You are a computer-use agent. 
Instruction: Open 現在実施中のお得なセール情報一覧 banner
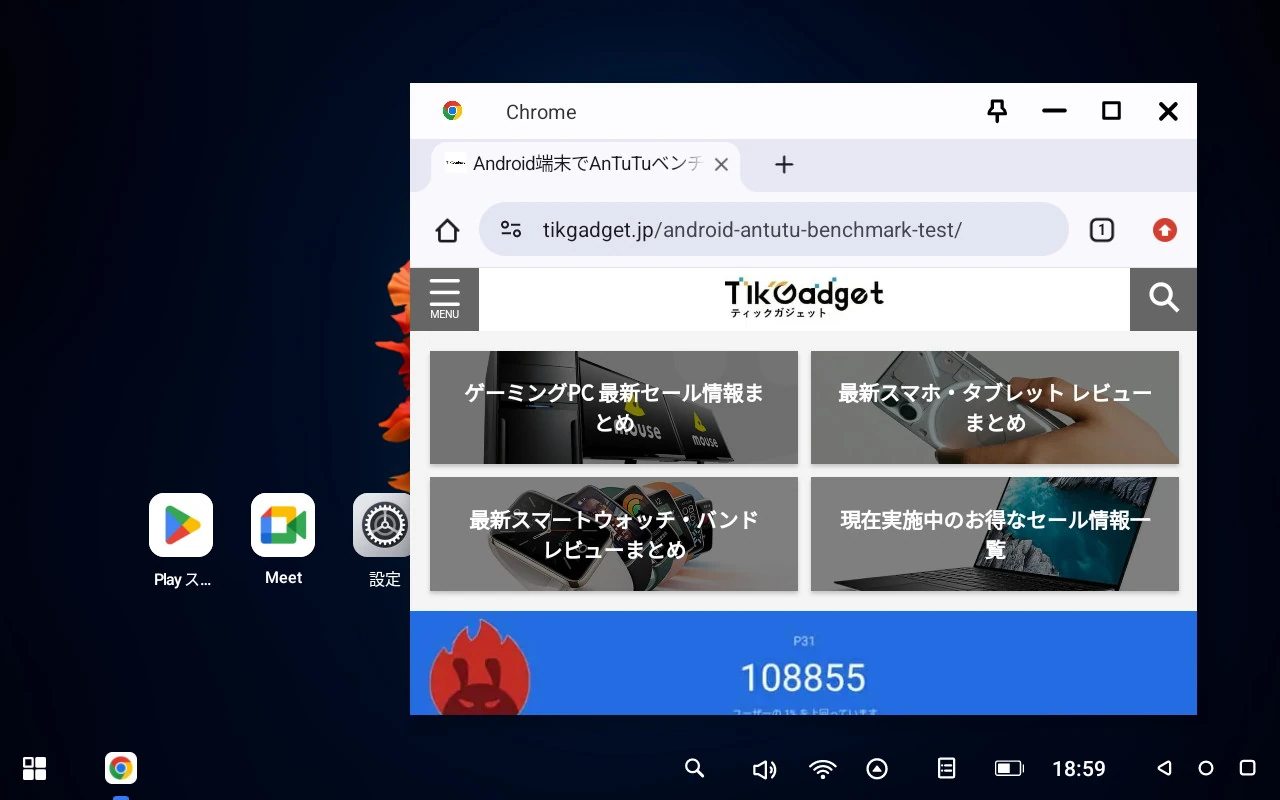pyautogui.click(x=994, y=534)
